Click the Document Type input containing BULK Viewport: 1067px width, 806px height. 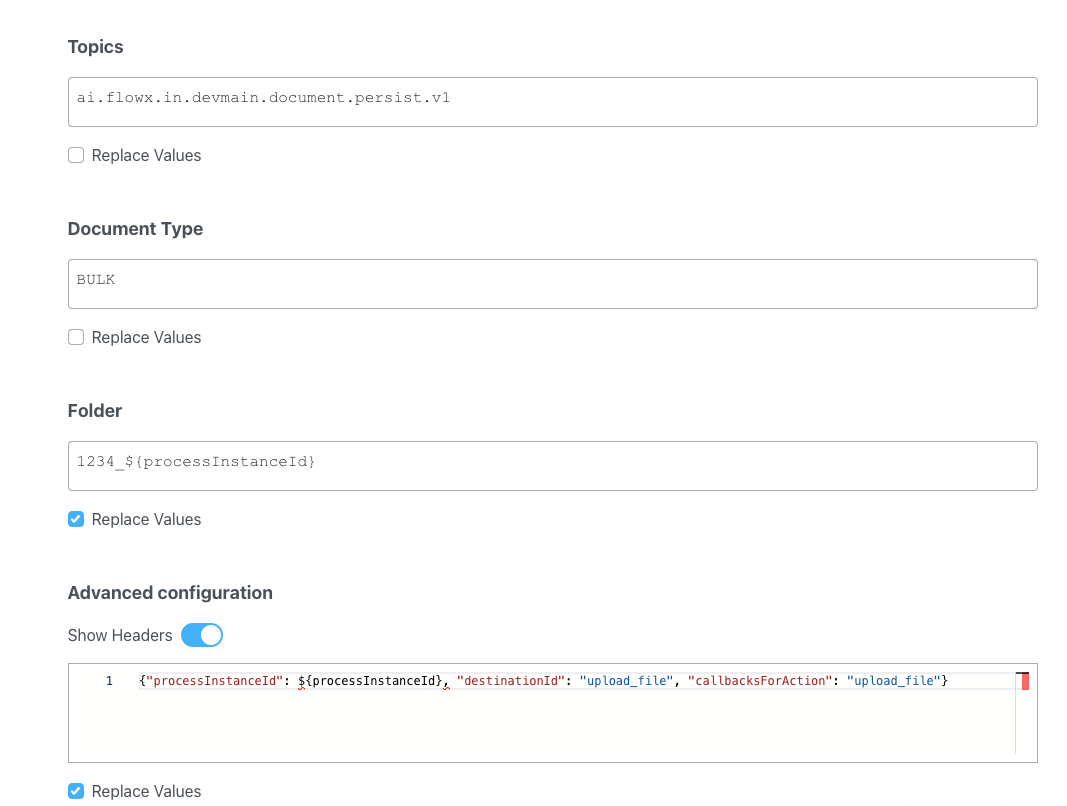pyautogui.click(x=553, y=284)
